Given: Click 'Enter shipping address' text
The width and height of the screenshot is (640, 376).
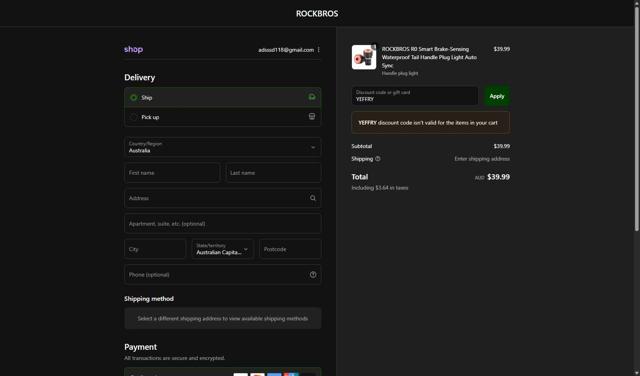Looking at the screenshot, I should point(482,159).
